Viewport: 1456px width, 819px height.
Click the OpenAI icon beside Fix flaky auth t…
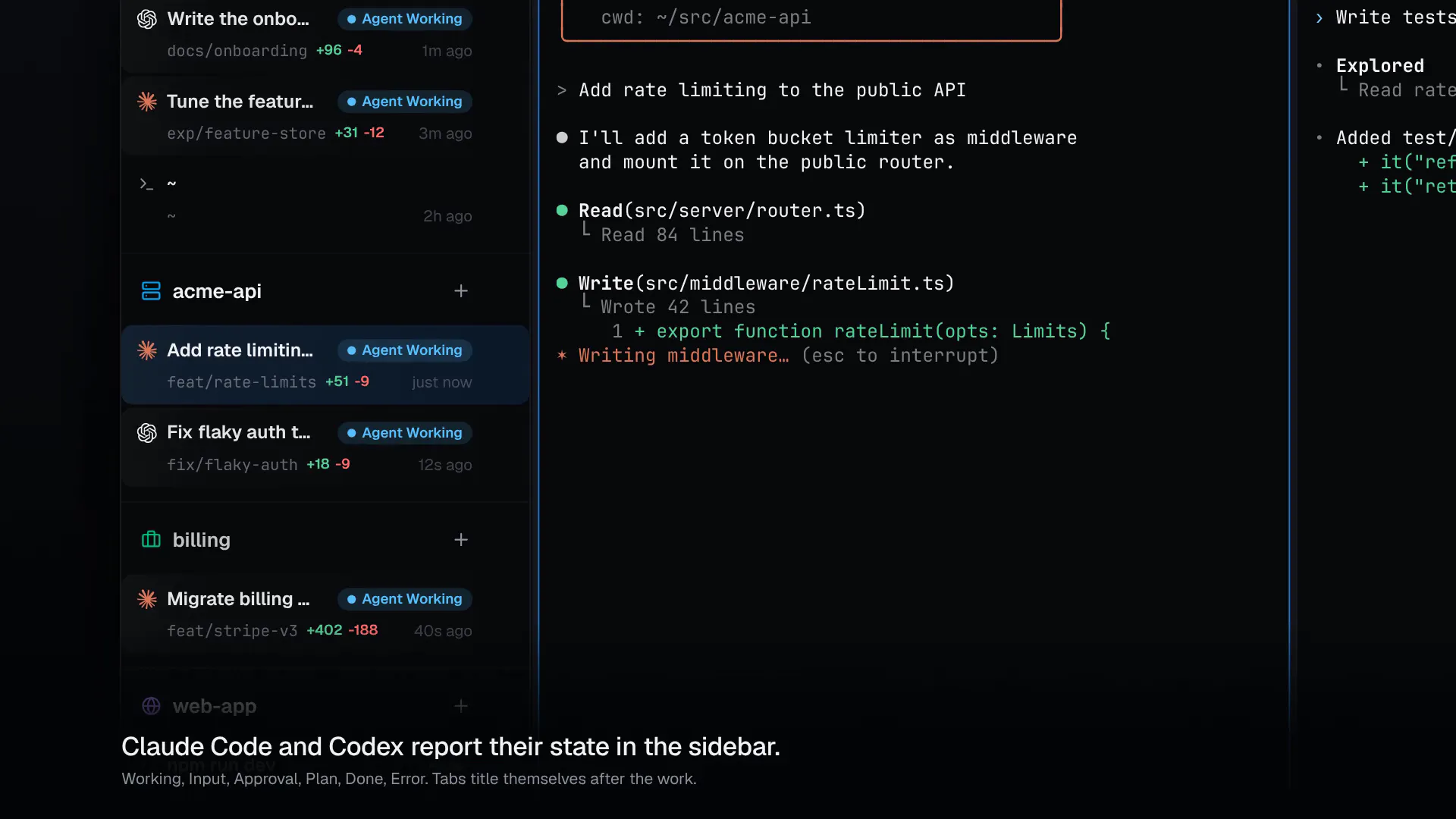click(x=146, y=433)
